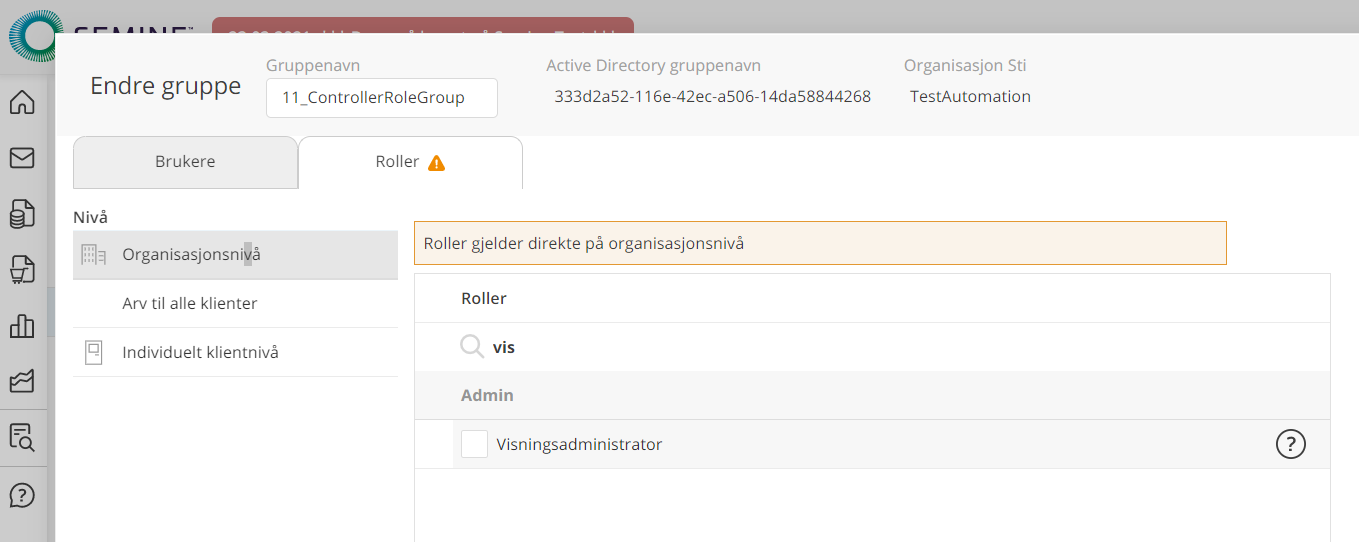Select Arv til alle klienter
This screenshot has width=1359, height=542.
tap(190, 303)
